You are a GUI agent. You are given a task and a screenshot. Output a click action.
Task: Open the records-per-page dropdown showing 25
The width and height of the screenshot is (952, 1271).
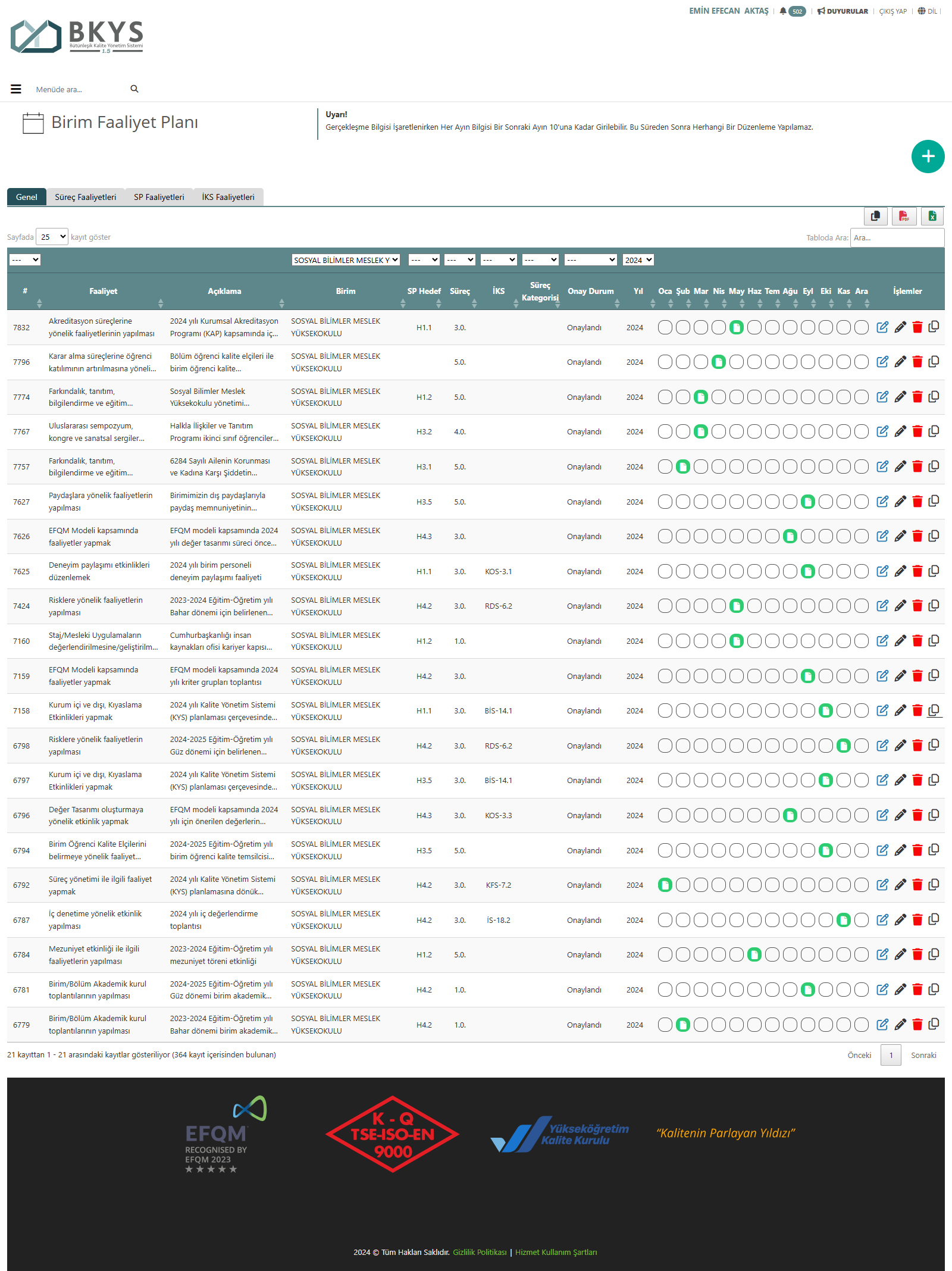[x=52, y=237]
